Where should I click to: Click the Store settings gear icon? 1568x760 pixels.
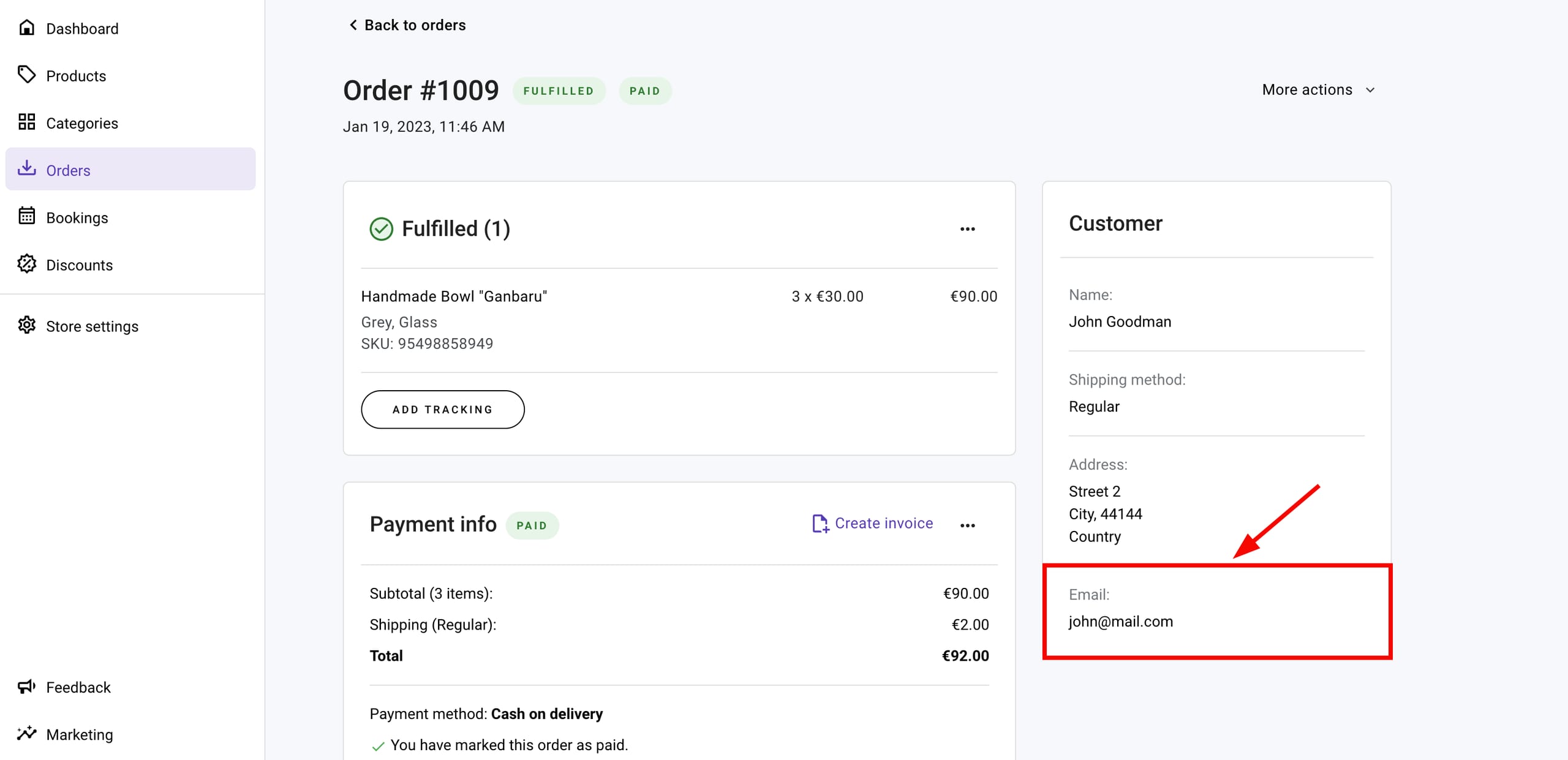coord(26,325)
